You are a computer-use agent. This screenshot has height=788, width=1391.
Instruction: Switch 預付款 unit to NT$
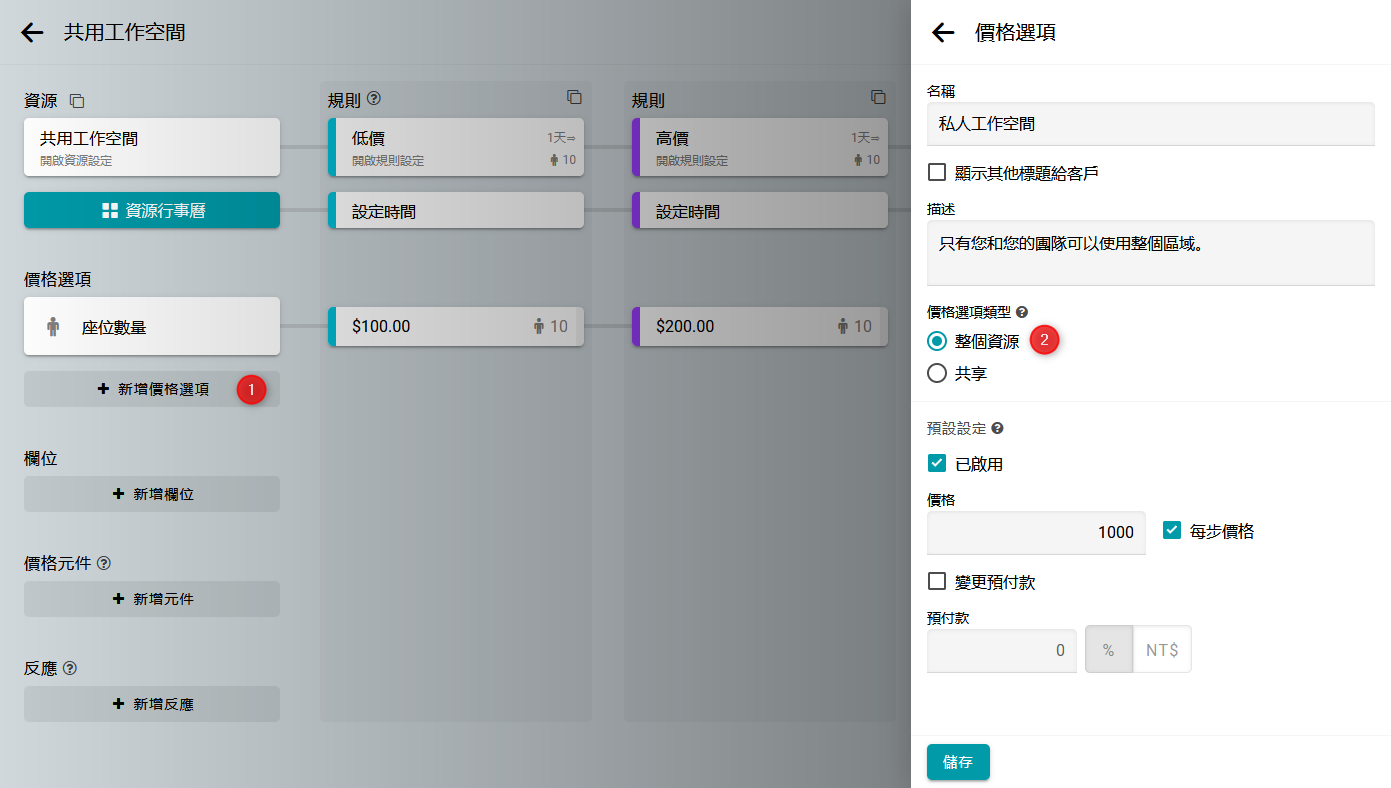click(x=1161, y=650)
